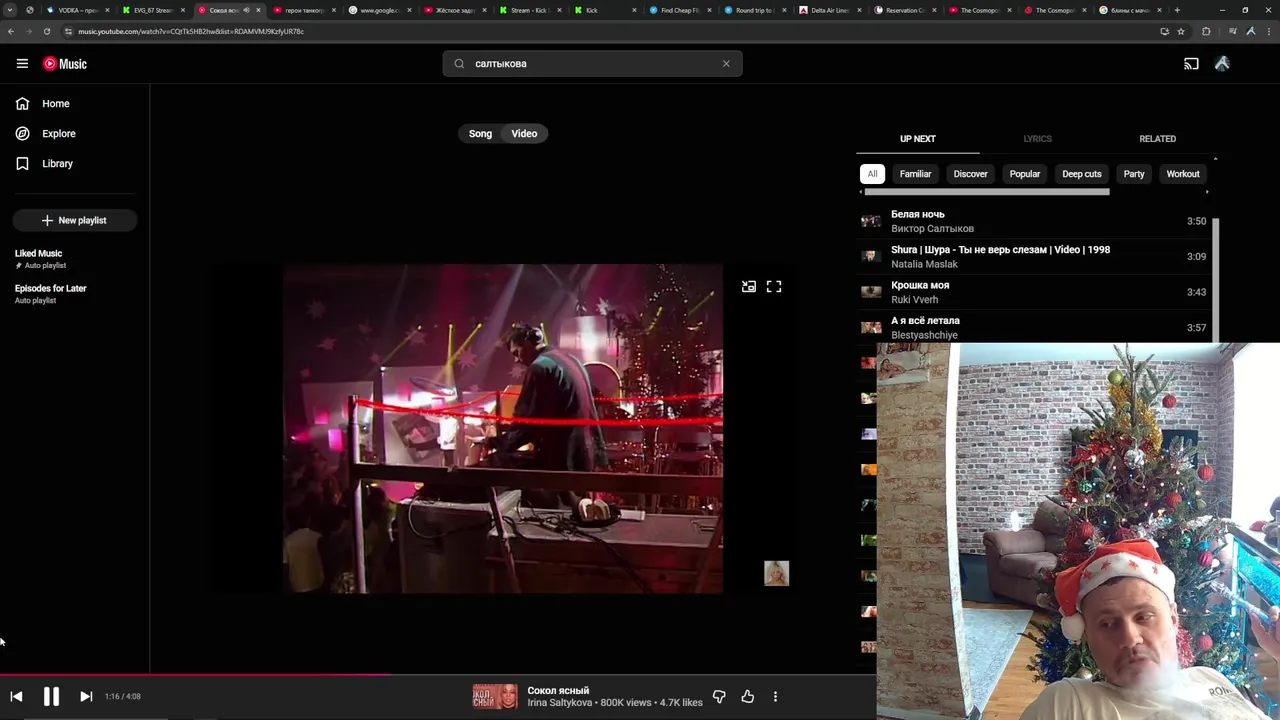Dislike the current song
1280x720 pixels.
[719, 697]
